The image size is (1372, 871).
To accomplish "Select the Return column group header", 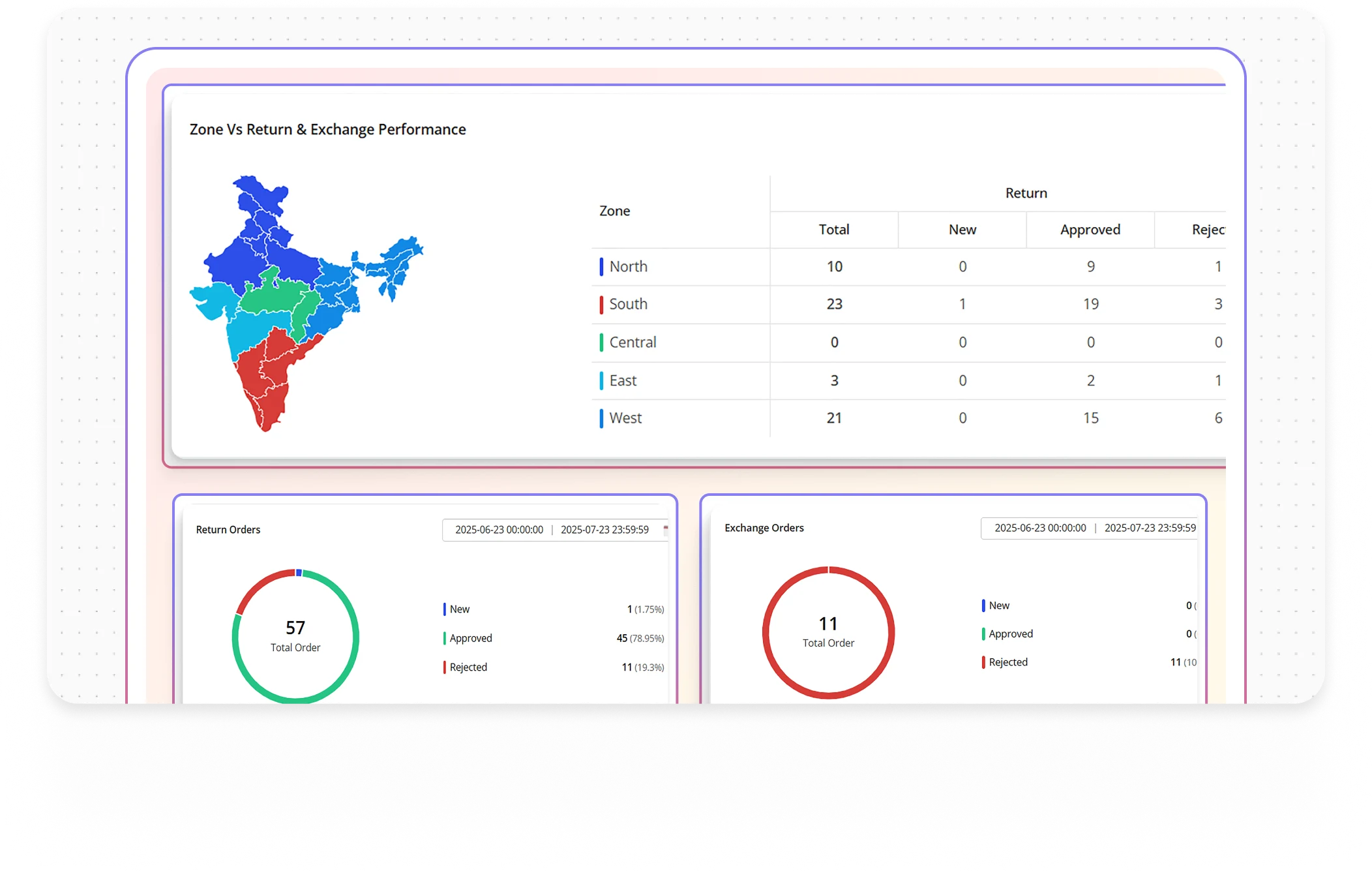I will pos(1026,192).
